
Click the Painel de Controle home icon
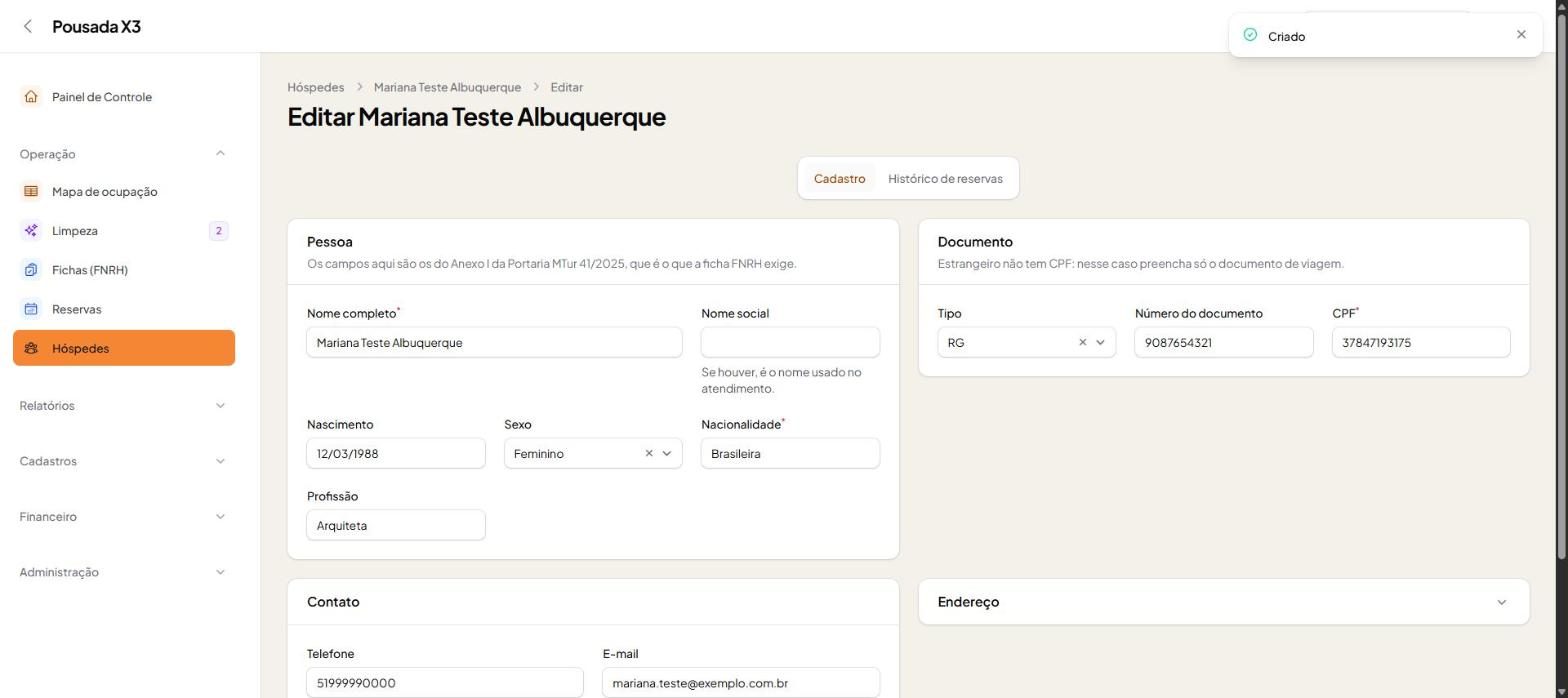point(31,97)
